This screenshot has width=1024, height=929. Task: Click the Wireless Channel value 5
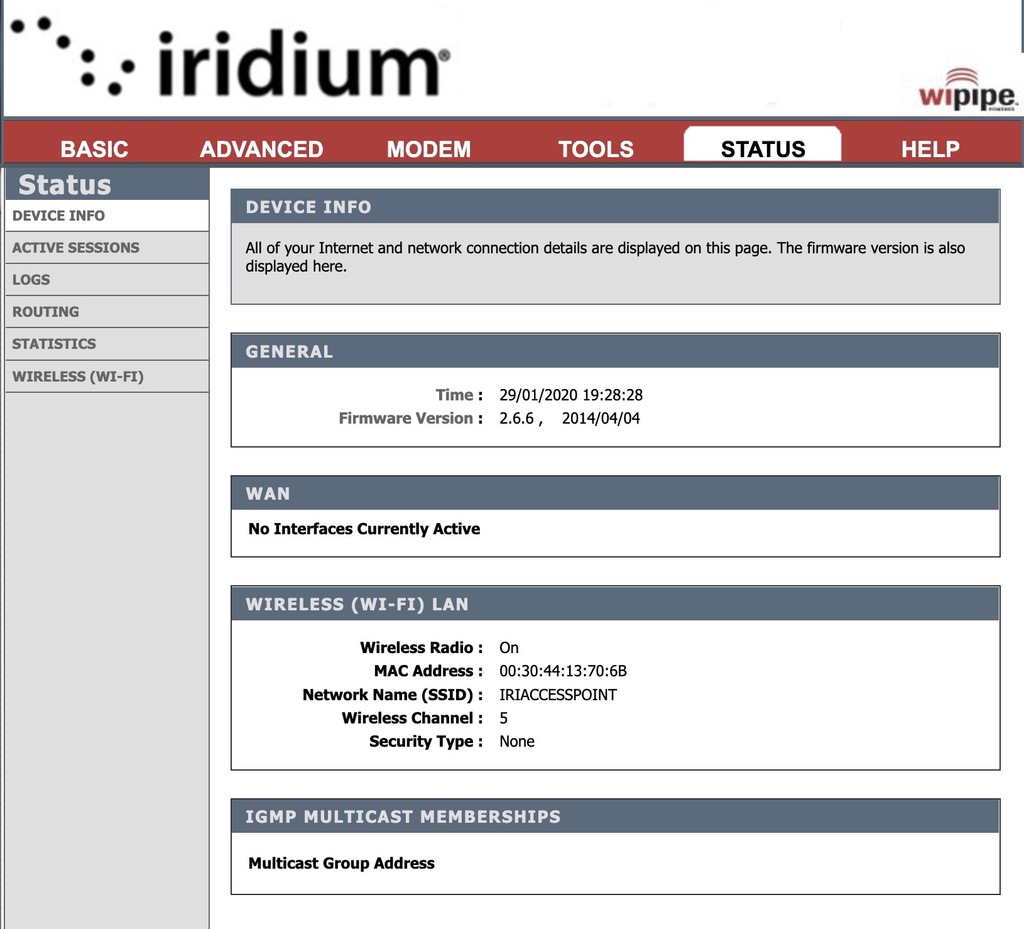(504, 718)
